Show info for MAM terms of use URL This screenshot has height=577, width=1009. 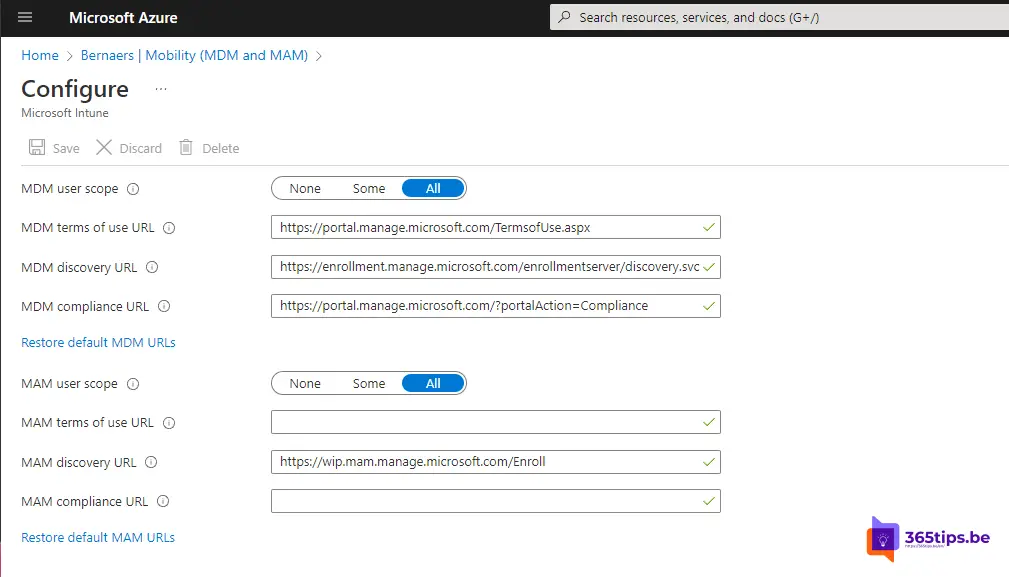point(169,423)
